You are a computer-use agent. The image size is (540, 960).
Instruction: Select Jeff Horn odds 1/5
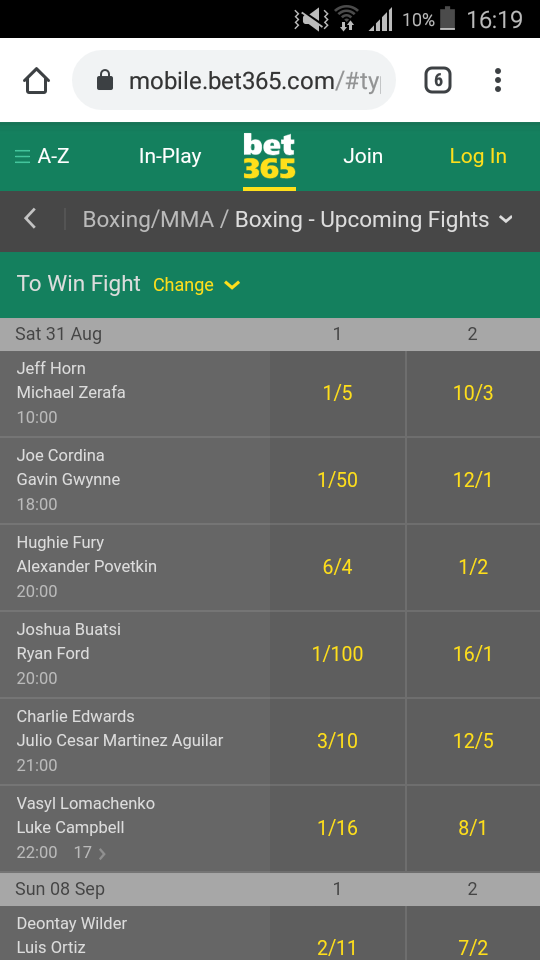tap(337, 393)
